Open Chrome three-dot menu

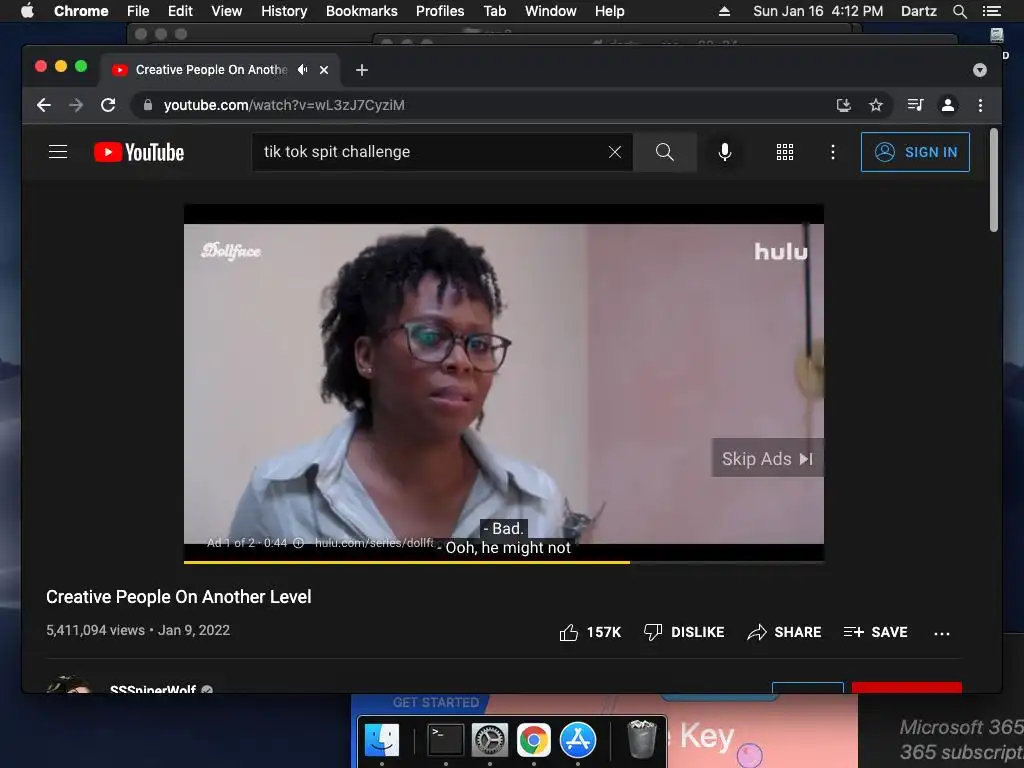pos(980,105)
